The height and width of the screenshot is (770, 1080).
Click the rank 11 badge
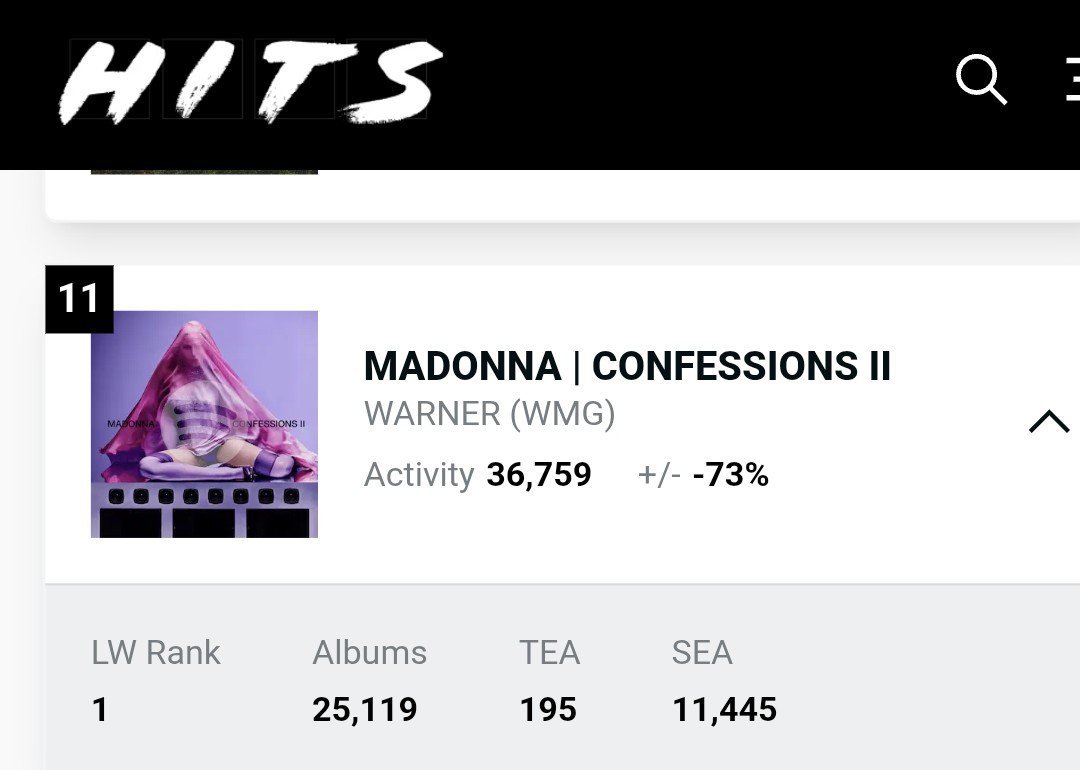pyautogui.click(x=79, y=299)
